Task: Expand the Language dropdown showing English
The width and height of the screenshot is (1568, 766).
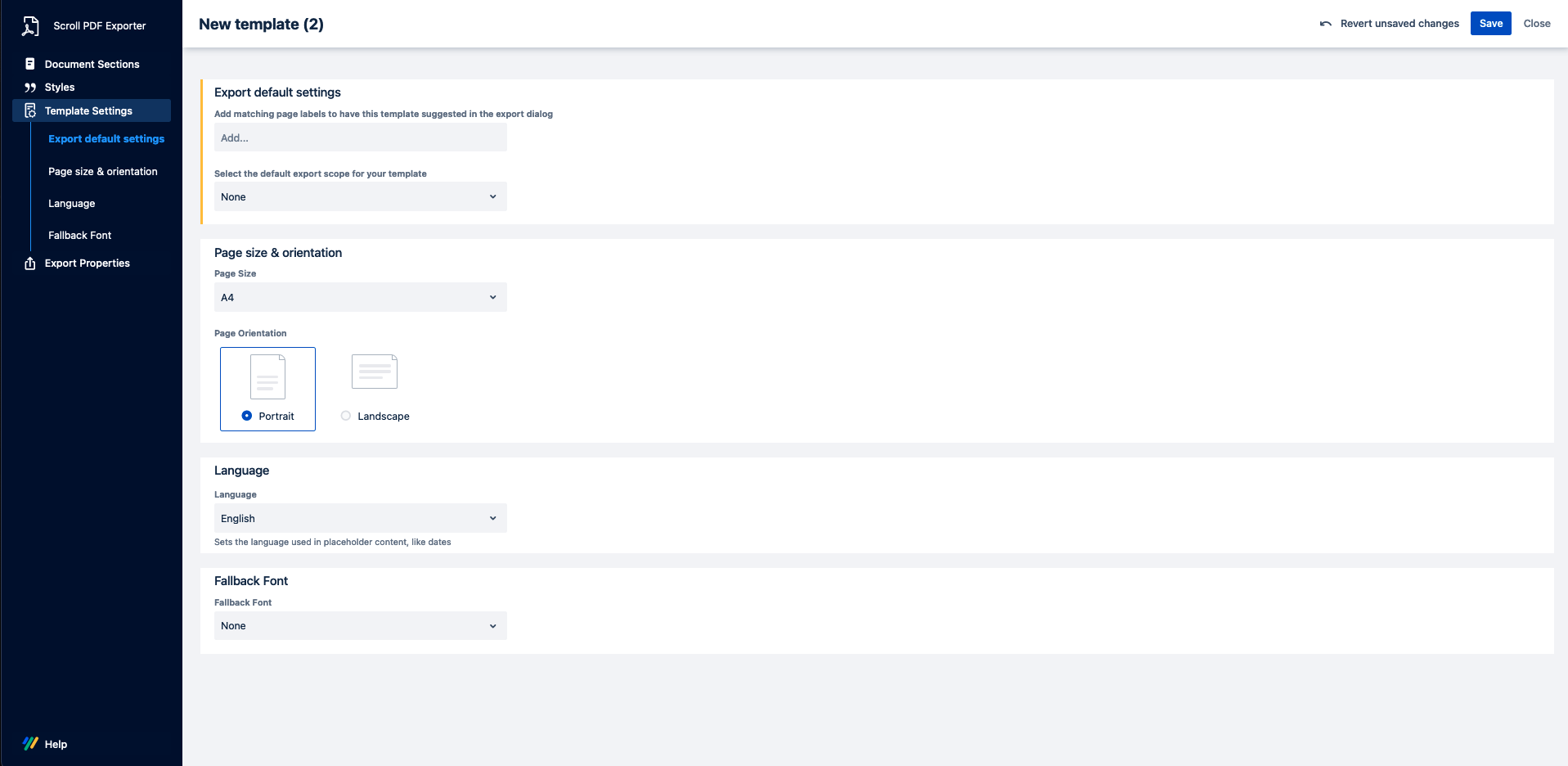Action: pyautogui.click(x=360, y=518)
